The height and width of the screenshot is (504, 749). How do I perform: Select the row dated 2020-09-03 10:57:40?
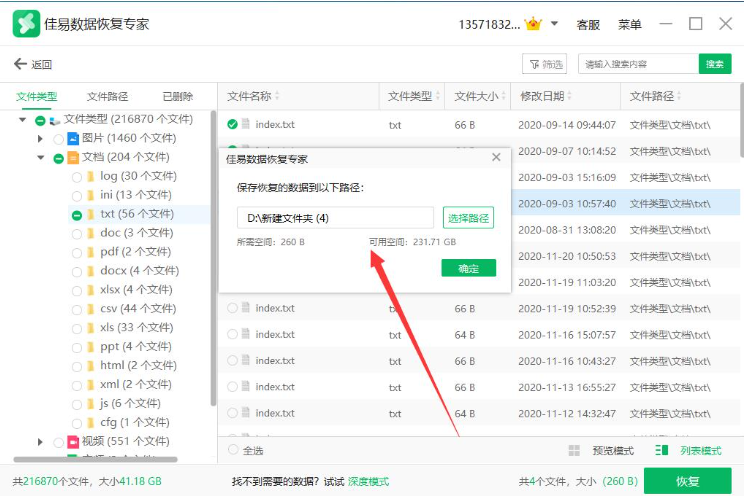480,203
